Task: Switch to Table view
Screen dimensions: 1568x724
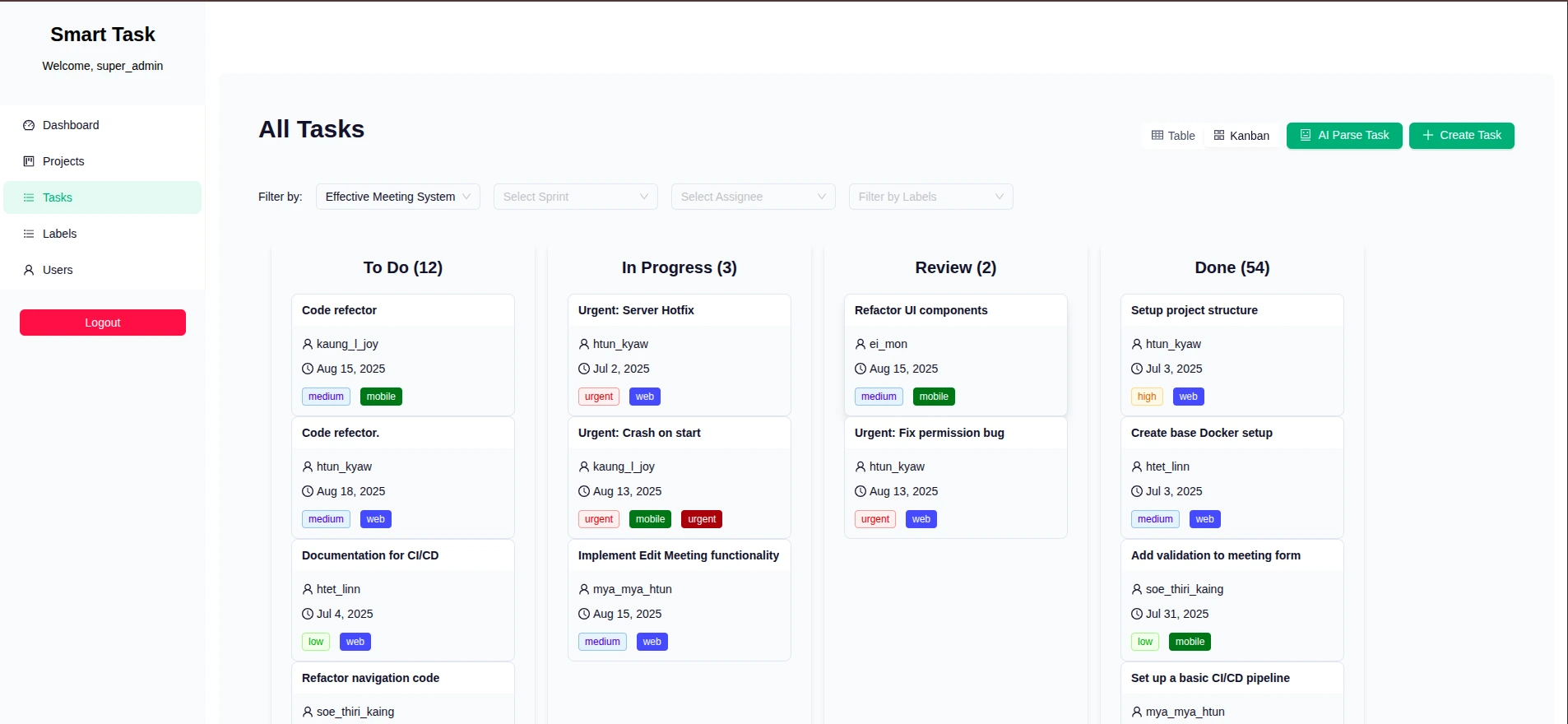Action: 1173,136
